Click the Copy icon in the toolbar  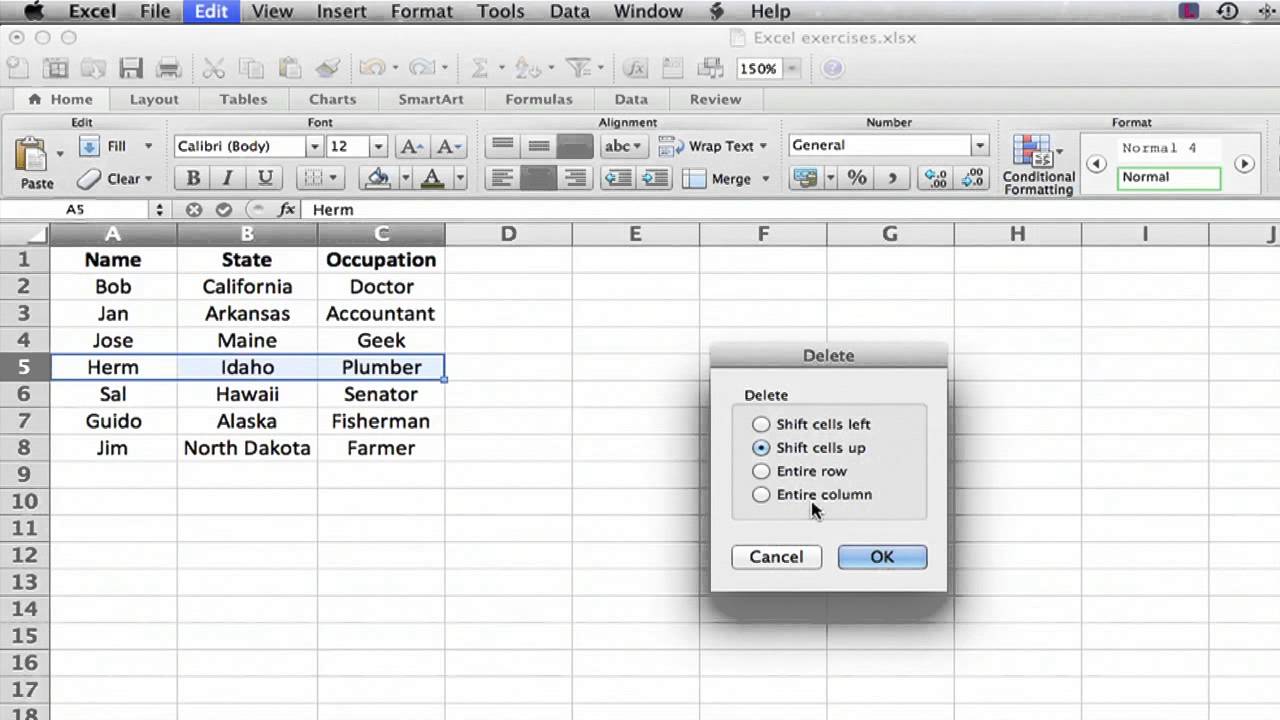point(251,68)
